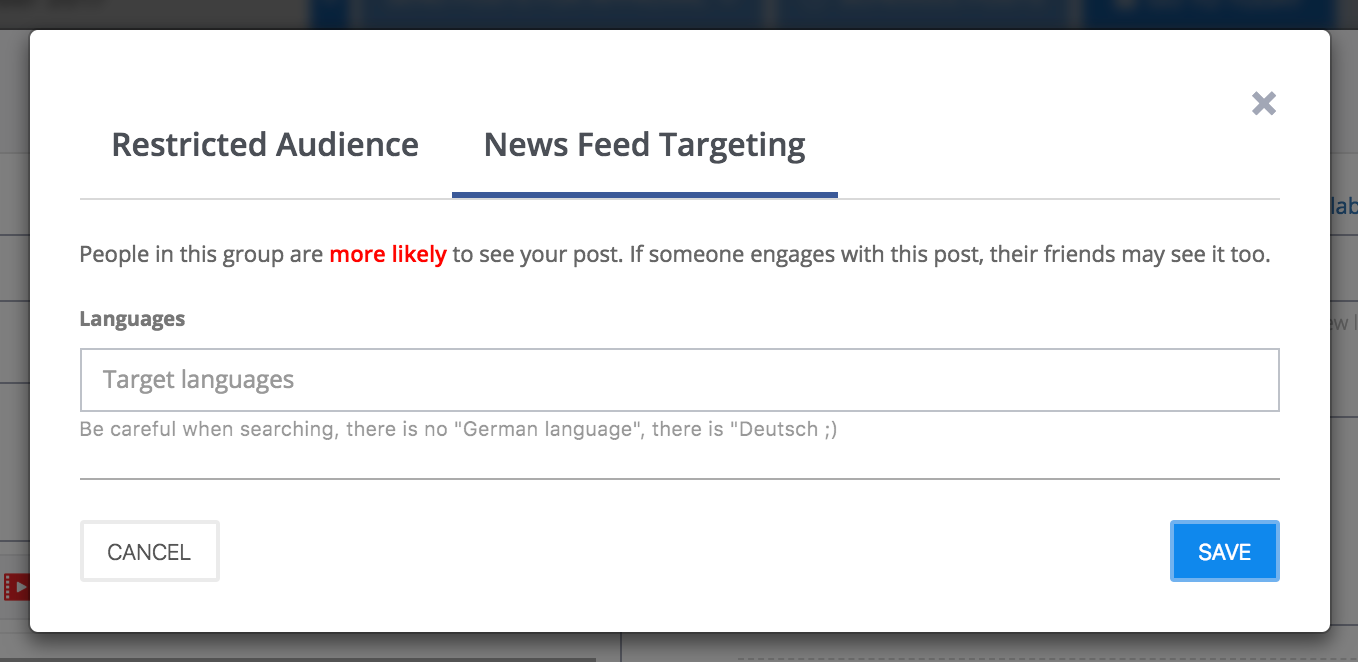Screen dimensions: 1358x662
Task: Click the blue link text behind dialog's right edge
Action: click(1344, 206)
